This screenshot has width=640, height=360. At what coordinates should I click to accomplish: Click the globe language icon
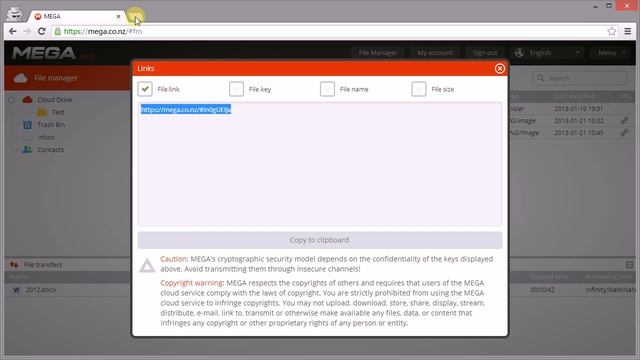(x=519, y=53)
